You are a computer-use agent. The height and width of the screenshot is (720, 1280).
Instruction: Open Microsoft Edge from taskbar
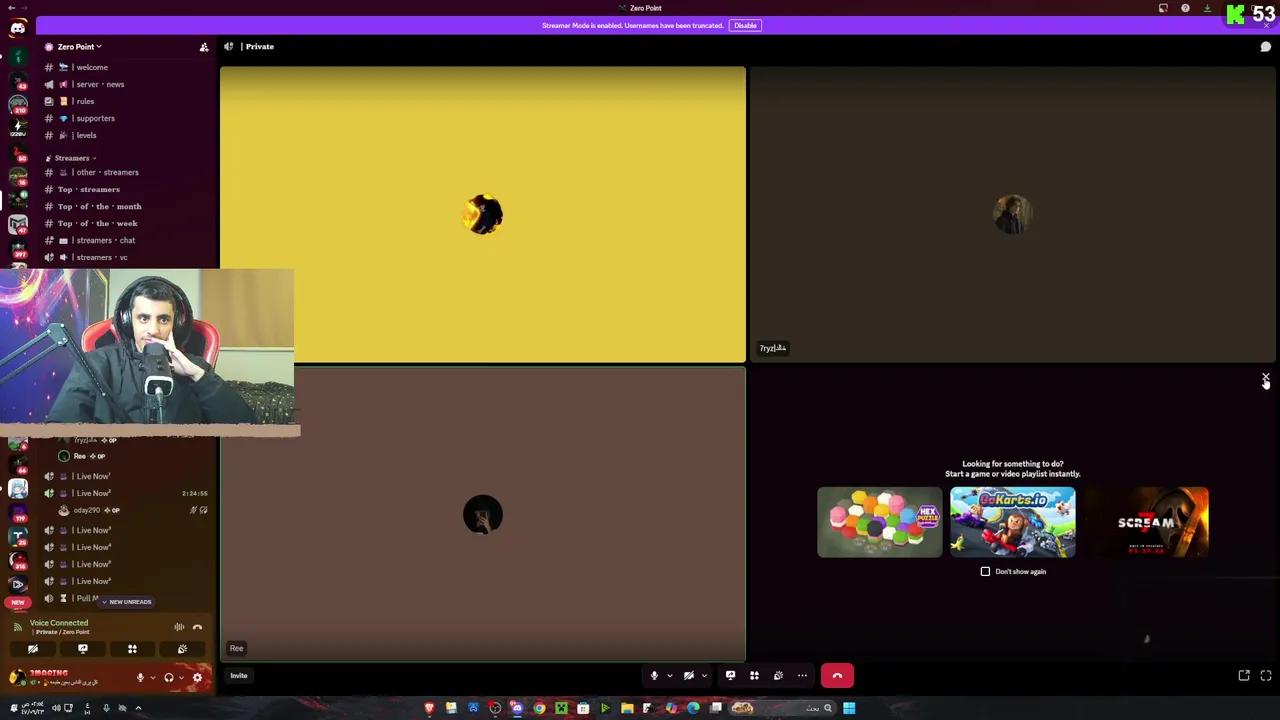coord(693,708)
